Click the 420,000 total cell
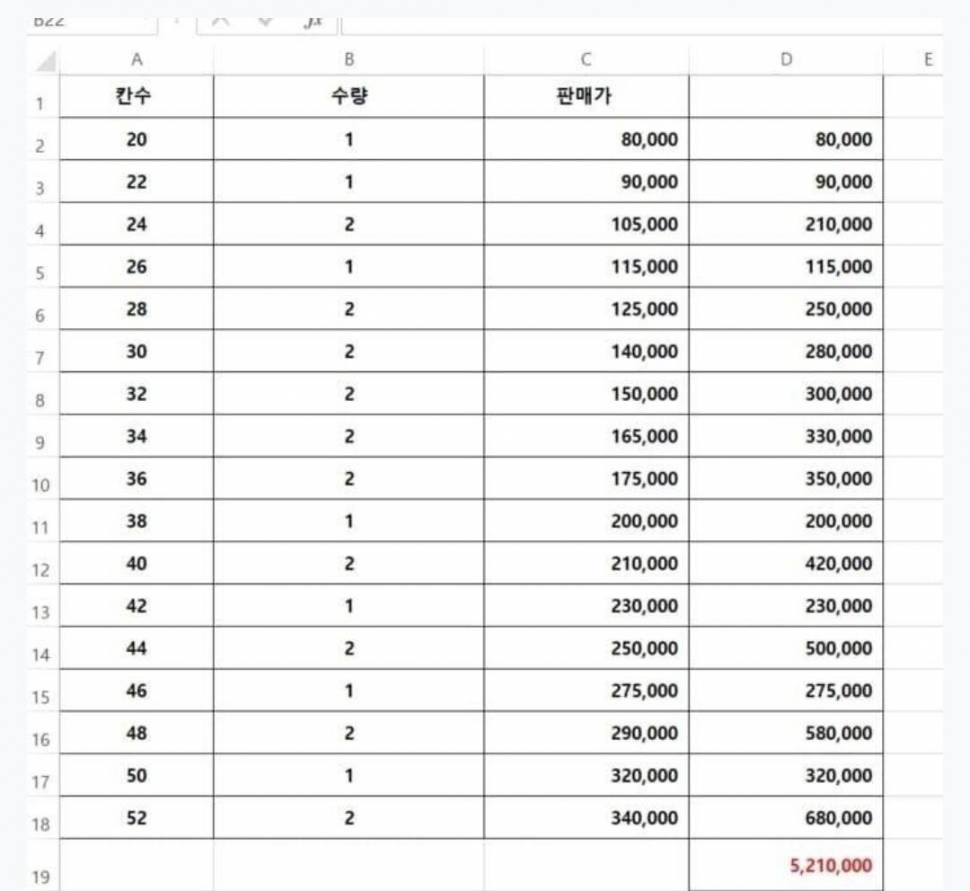Image resolution: width=970 pixels, height=891 pixels. click(786, 564)
